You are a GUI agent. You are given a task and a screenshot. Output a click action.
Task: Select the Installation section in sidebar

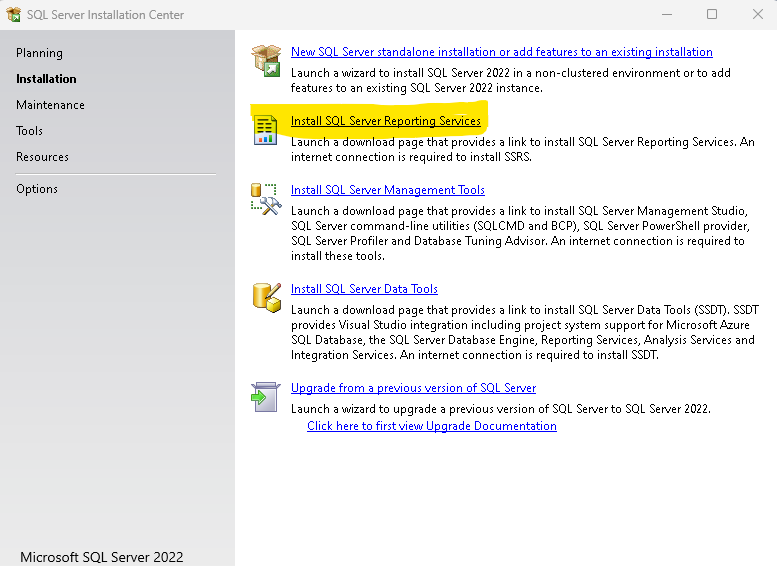tap(46, 79)
